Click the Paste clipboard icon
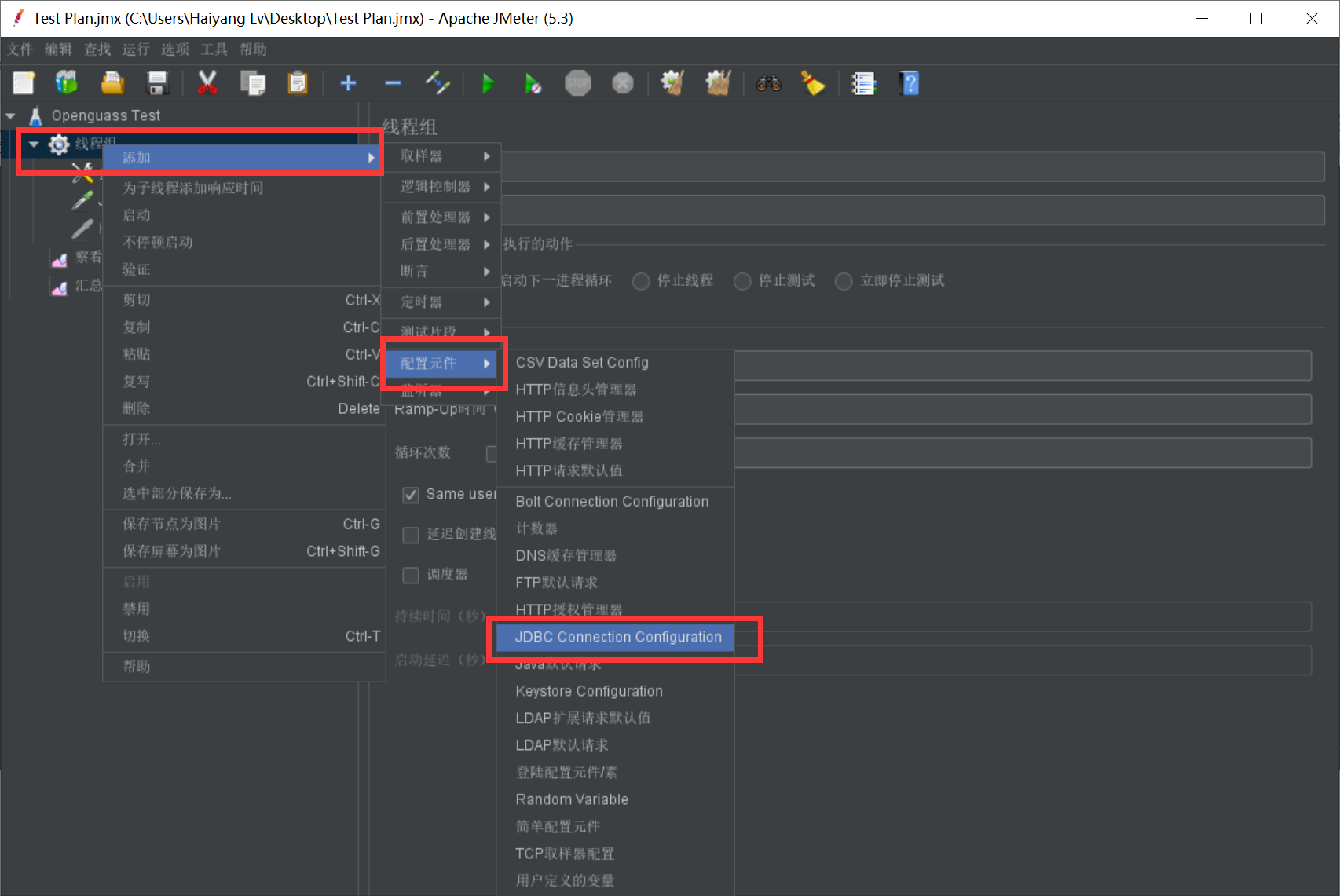1340x896 pixels. 298,82
